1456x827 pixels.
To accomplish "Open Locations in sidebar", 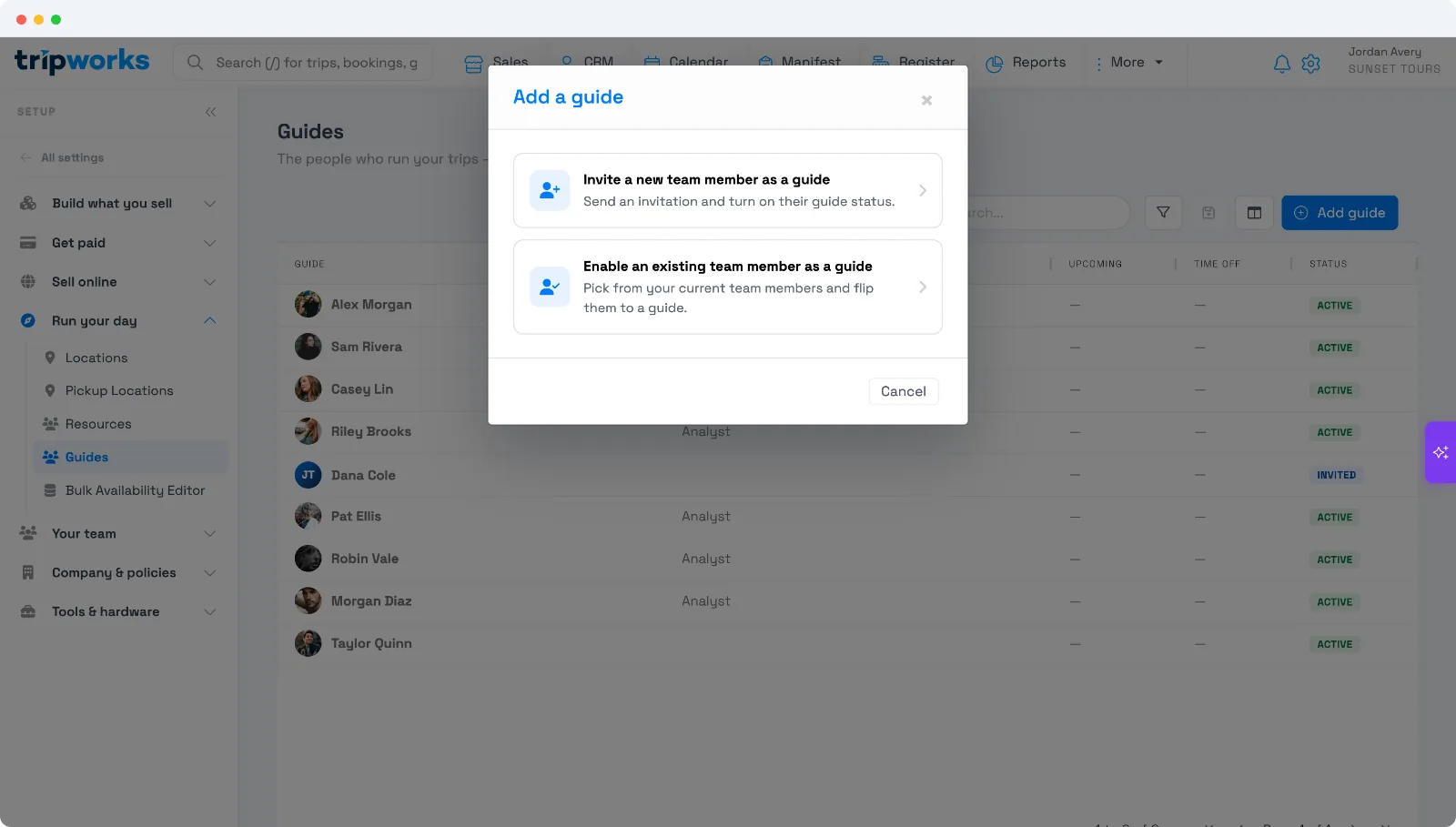I will (x=131, y=358).
